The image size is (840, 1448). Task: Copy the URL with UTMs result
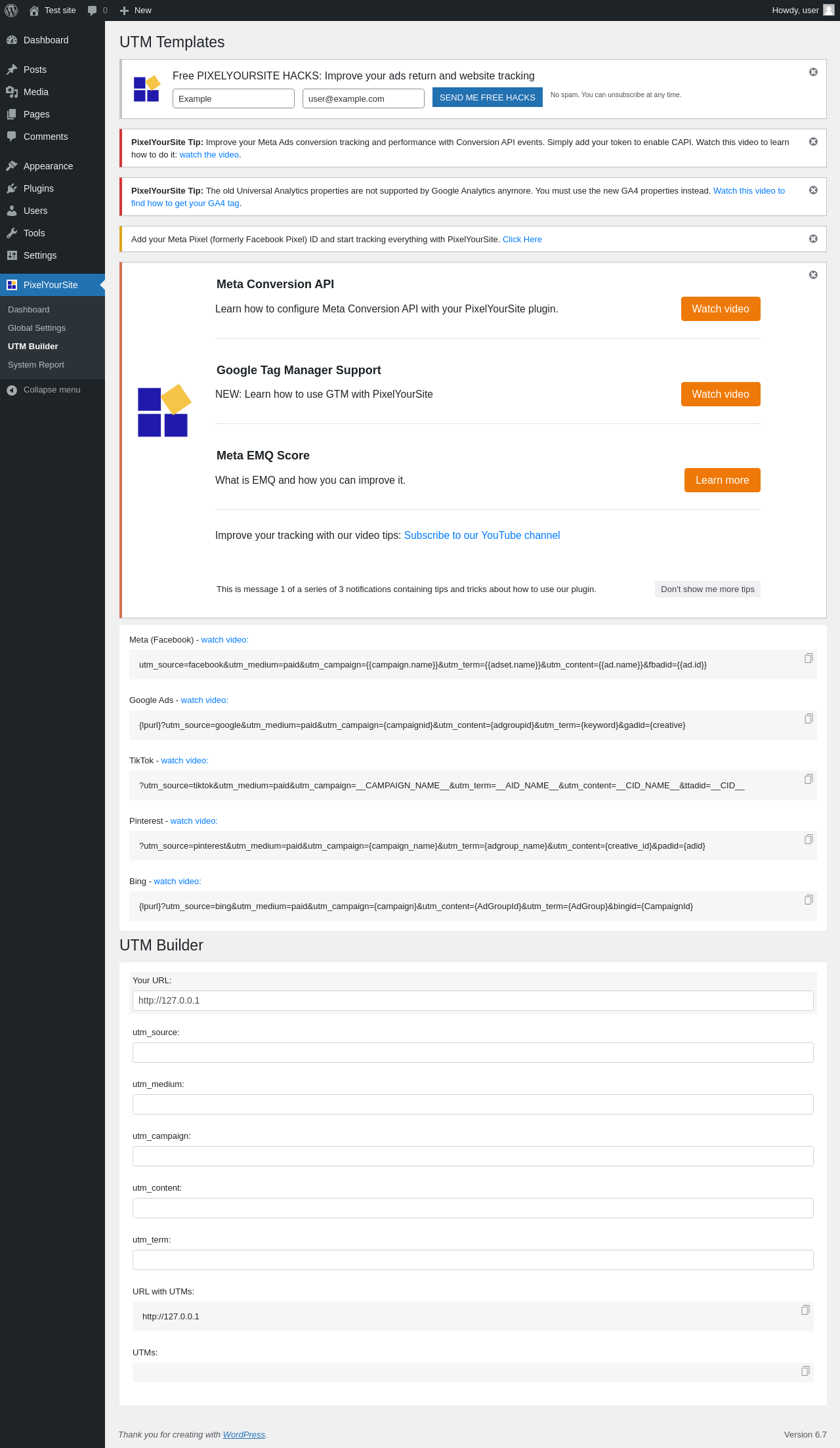pos(805,1310)
